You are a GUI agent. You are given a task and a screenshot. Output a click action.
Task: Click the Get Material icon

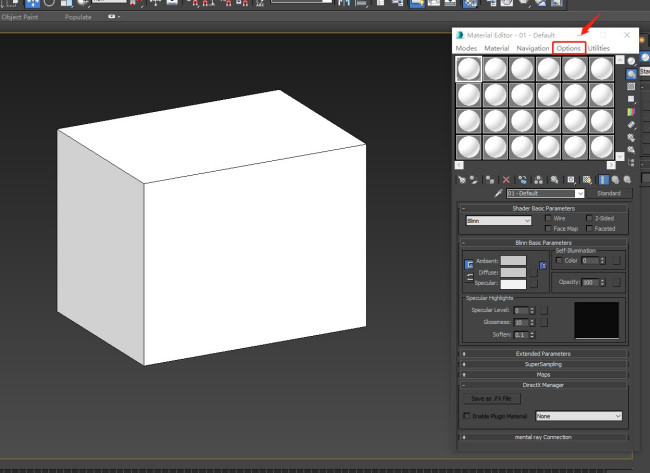pos(461,179)
